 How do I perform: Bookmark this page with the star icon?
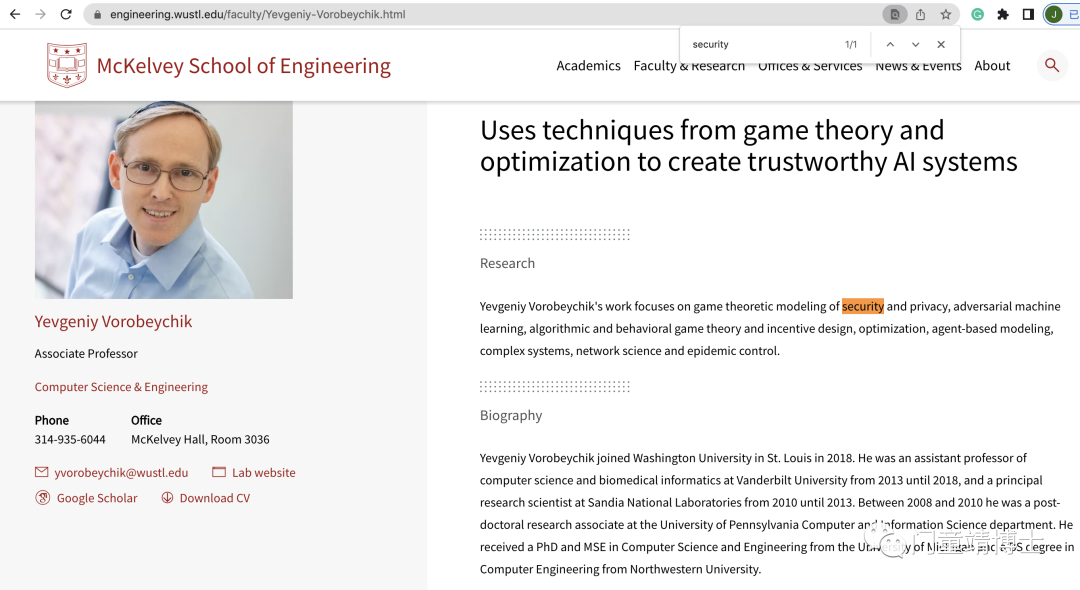(946, 14)
